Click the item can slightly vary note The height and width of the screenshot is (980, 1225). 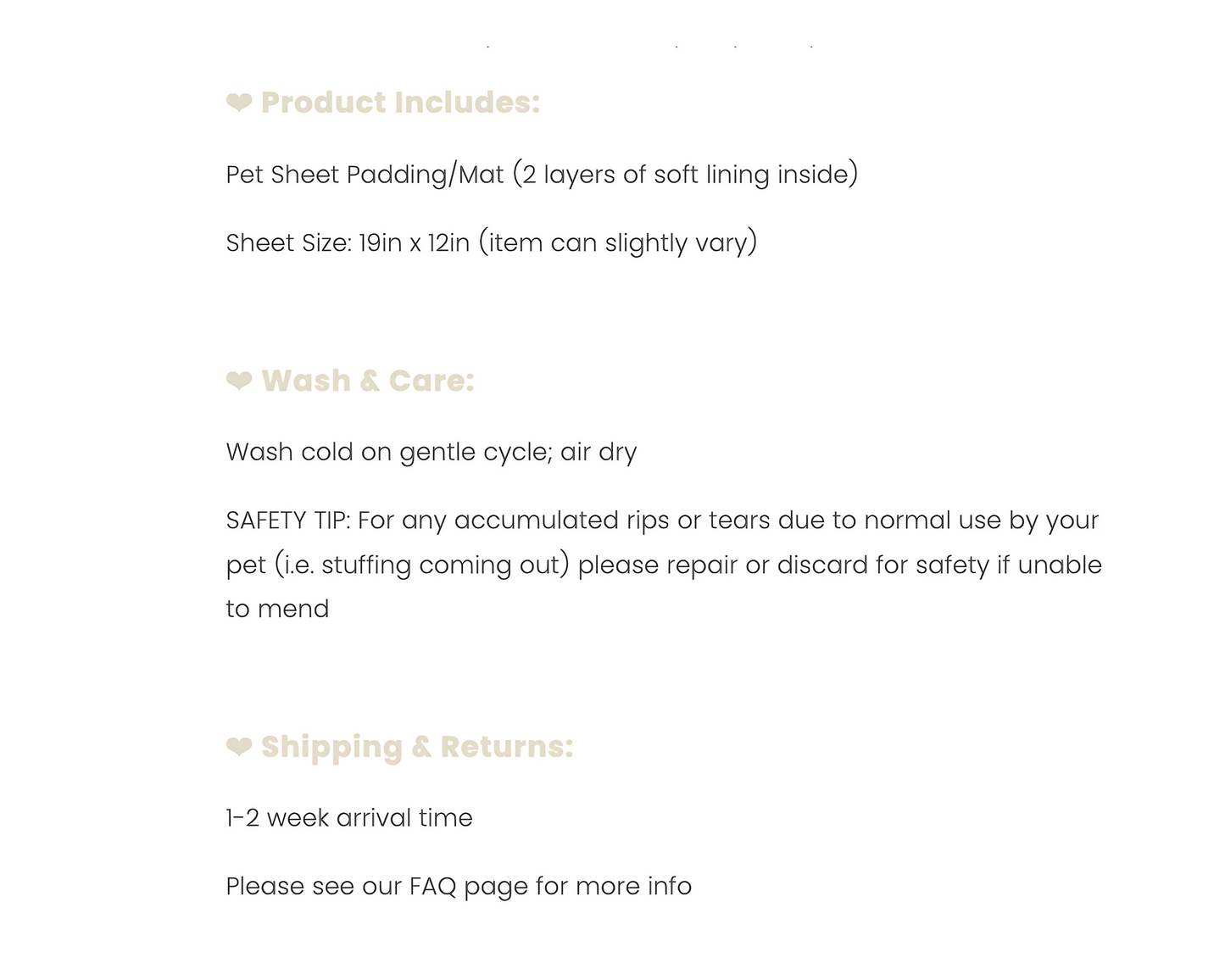[x=618, y=243]
